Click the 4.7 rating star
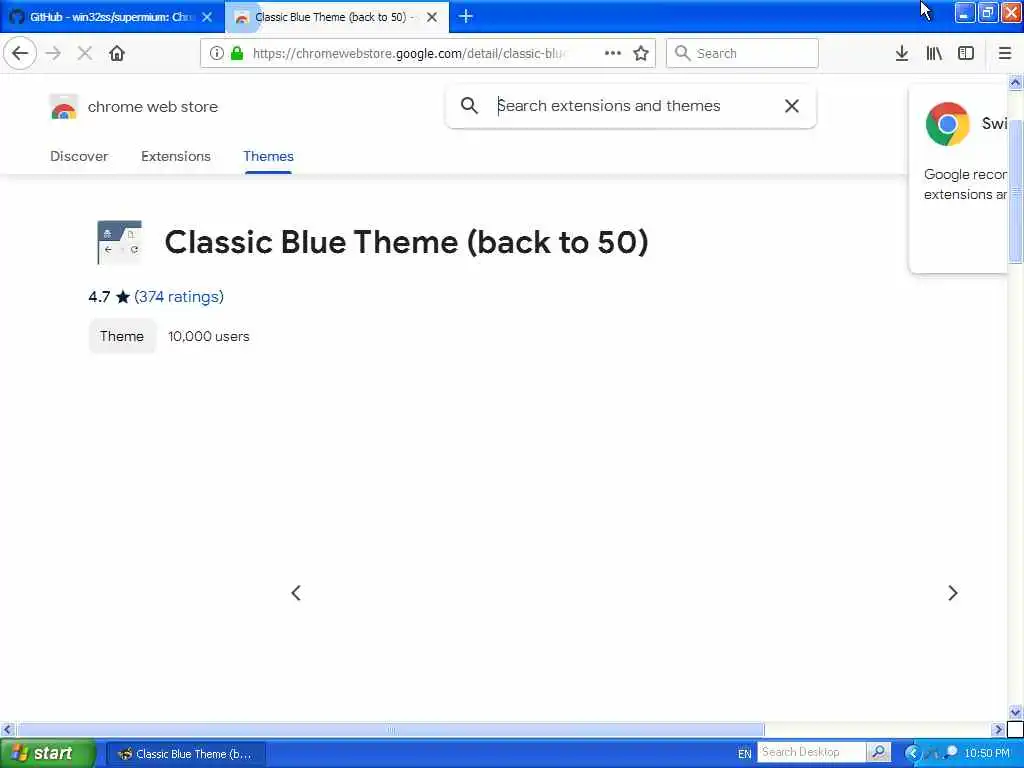1024x768 pixels. tap(123, 297)
